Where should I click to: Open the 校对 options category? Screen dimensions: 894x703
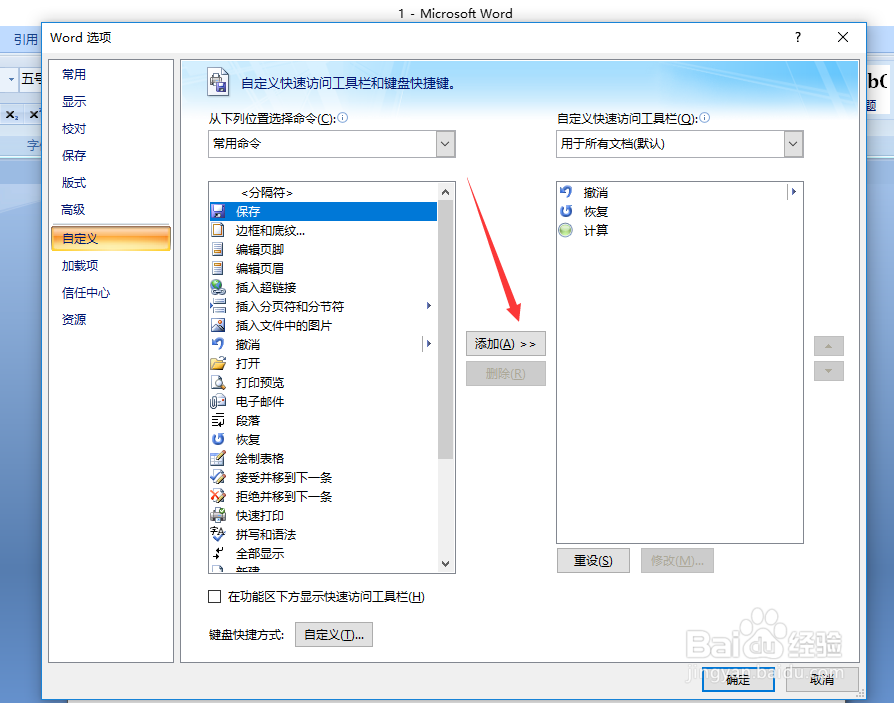point(74,129)
